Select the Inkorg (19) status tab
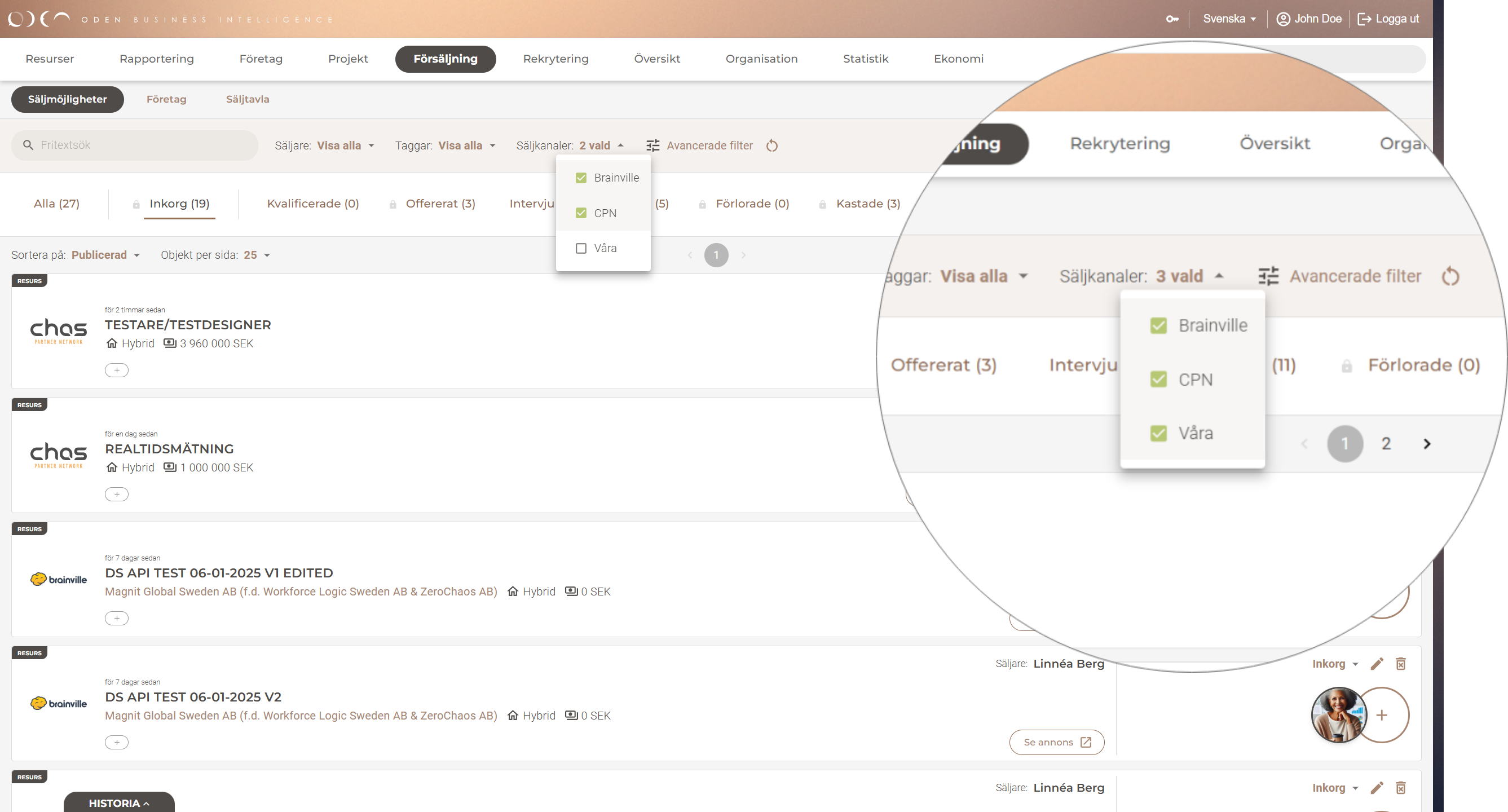1508x812 pixels. tap(179, 203)
